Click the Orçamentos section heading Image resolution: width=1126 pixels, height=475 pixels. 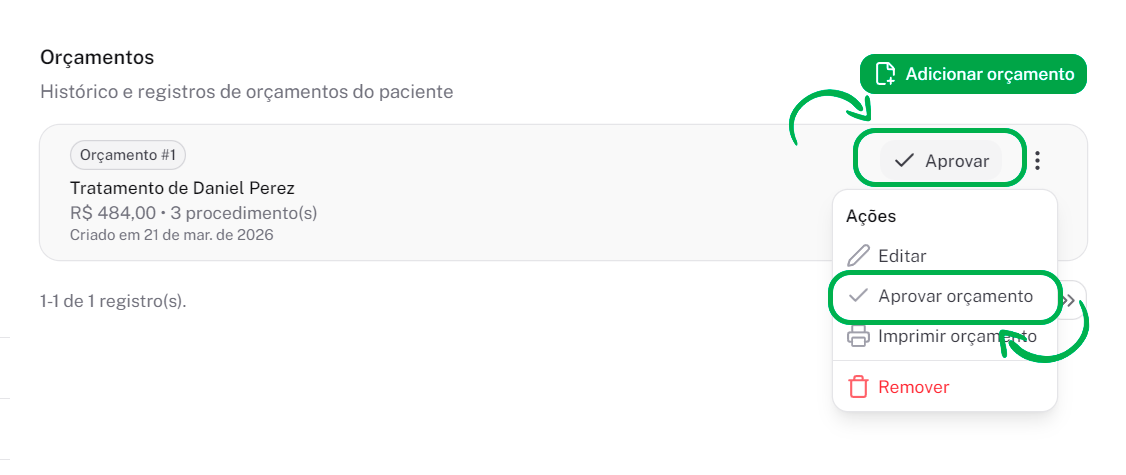coord(97,58)
